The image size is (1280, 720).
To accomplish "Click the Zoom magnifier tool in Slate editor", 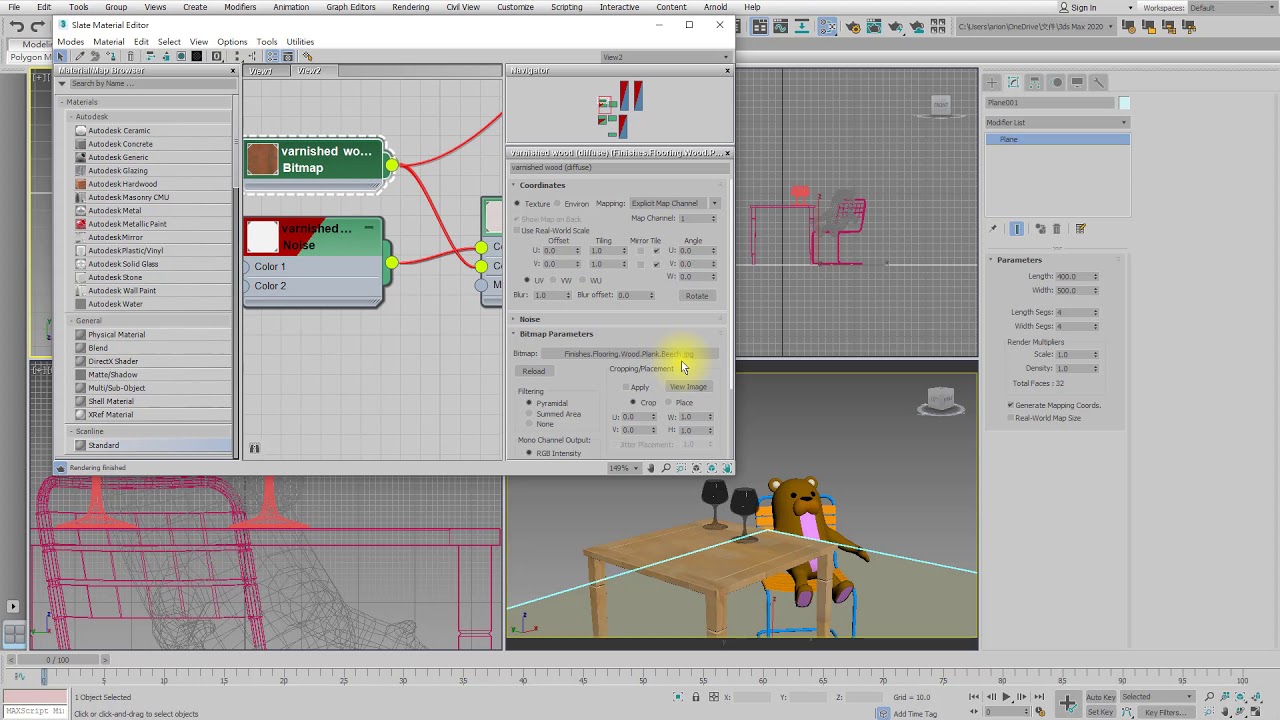I will (x=666, y=468).
